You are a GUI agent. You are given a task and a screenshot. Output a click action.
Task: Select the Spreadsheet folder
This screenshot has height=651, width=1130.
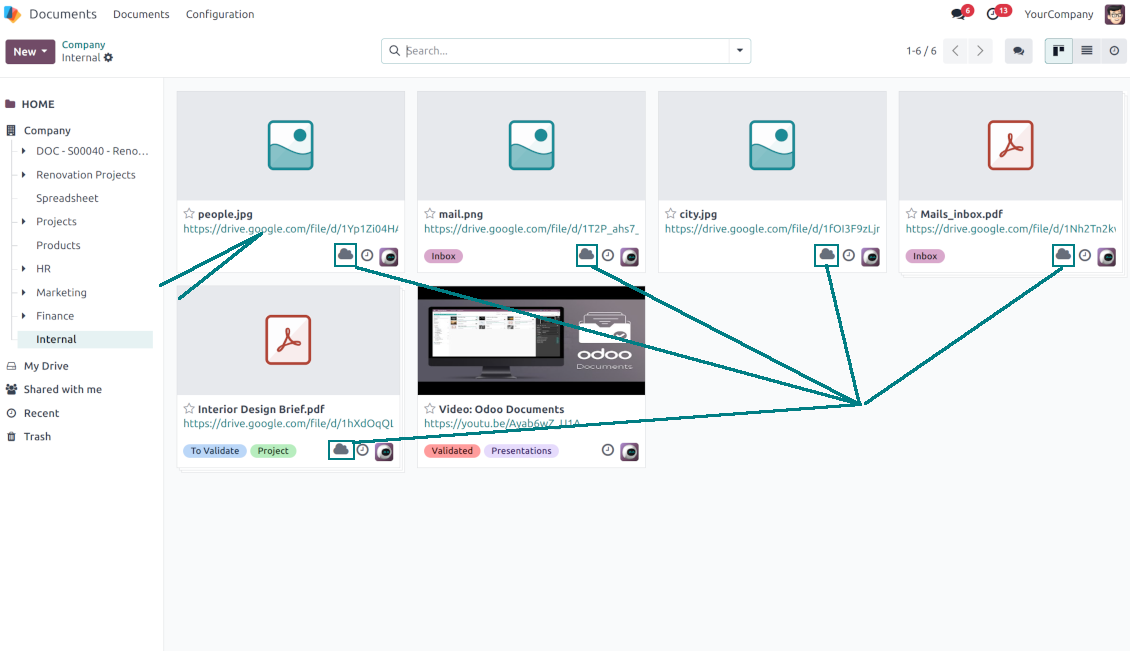[67, 198]
